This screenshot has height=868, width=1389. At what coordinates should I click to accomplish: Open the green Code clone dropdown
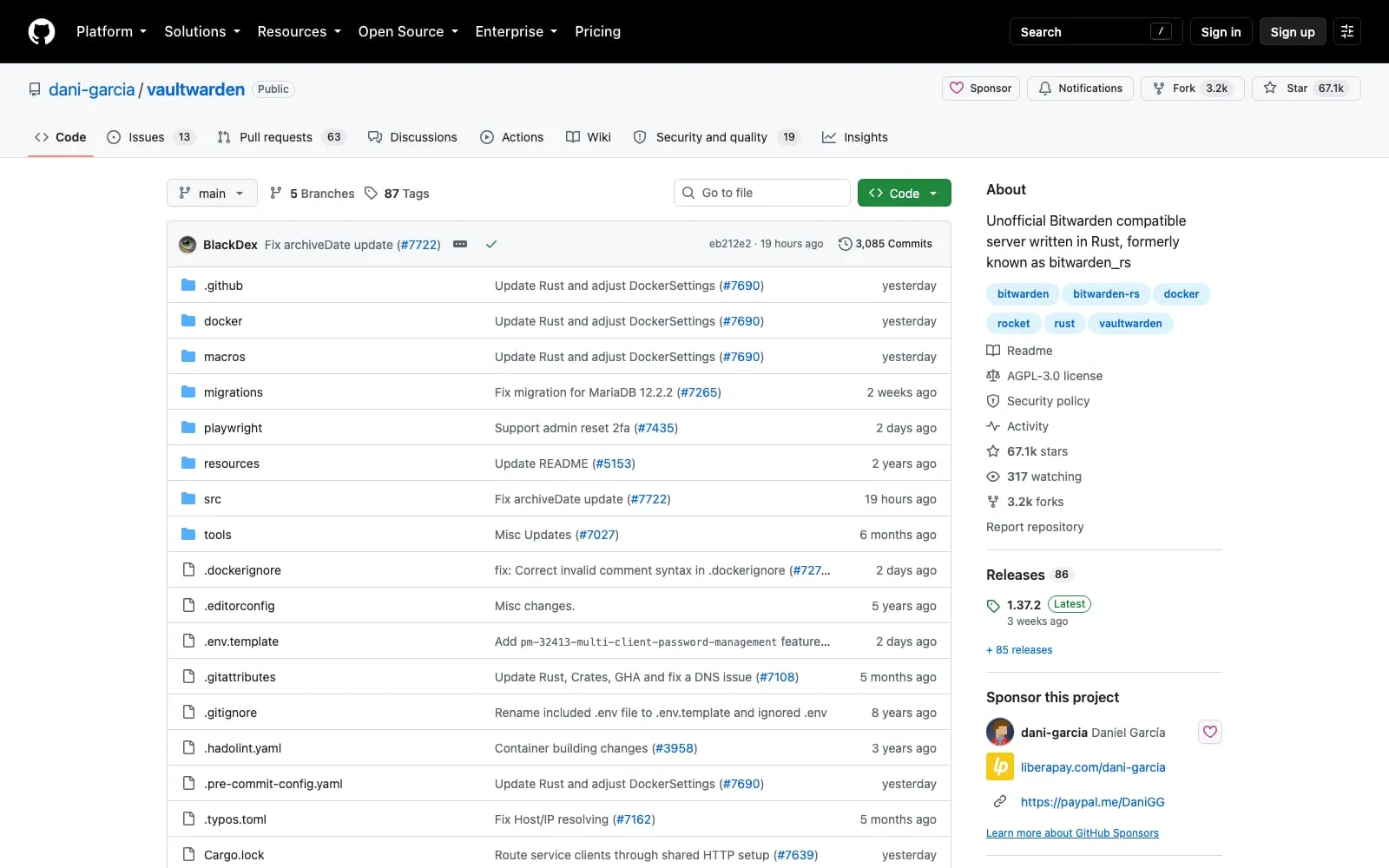(905, 193)
